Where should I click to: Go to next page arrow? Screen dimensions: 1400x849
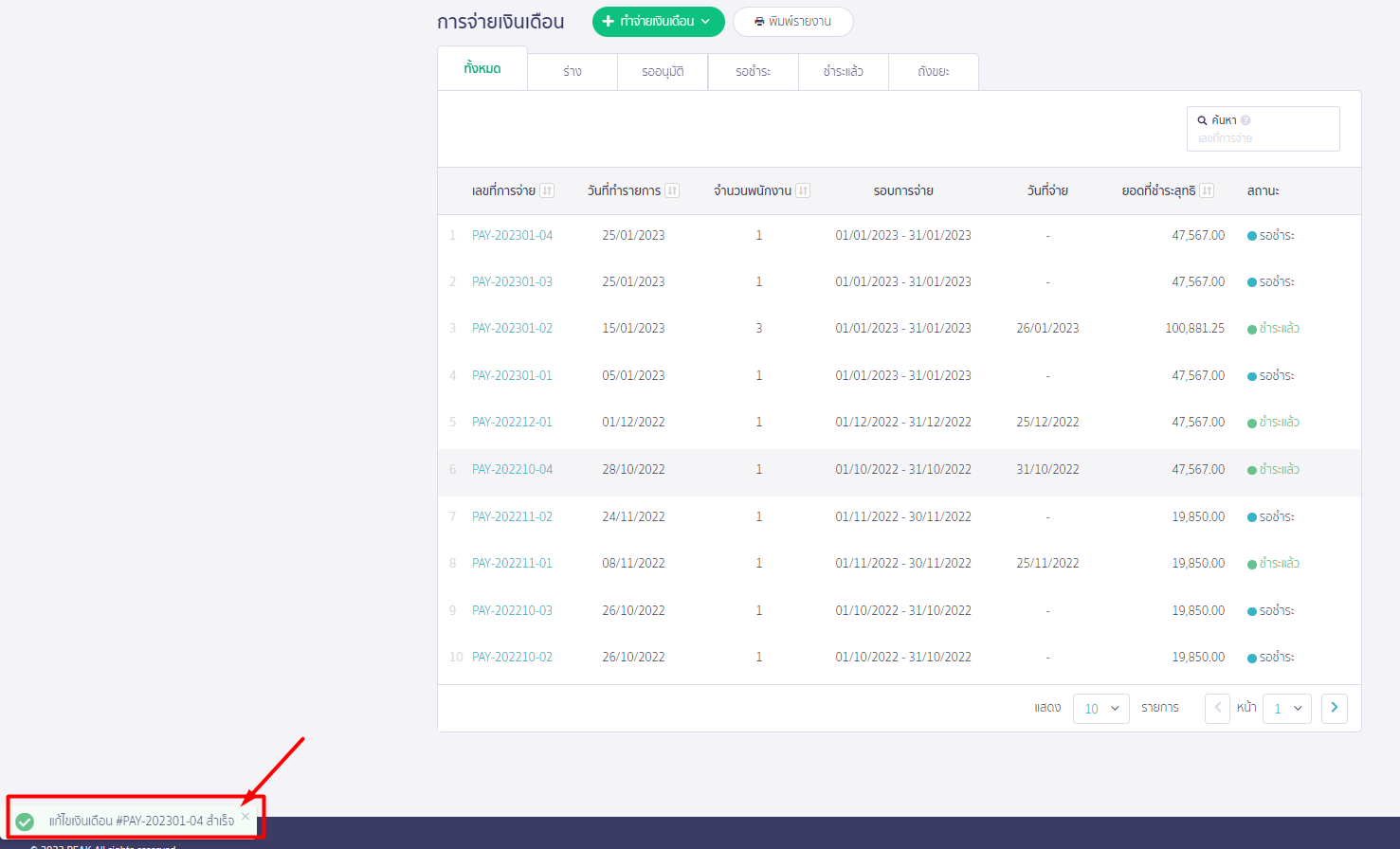[x=1334, y=708]
